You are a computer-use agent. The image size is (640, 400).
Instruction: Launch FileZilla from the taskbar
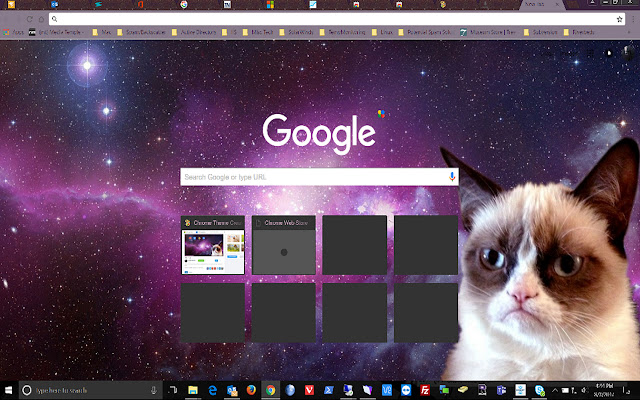click(425, 391)
